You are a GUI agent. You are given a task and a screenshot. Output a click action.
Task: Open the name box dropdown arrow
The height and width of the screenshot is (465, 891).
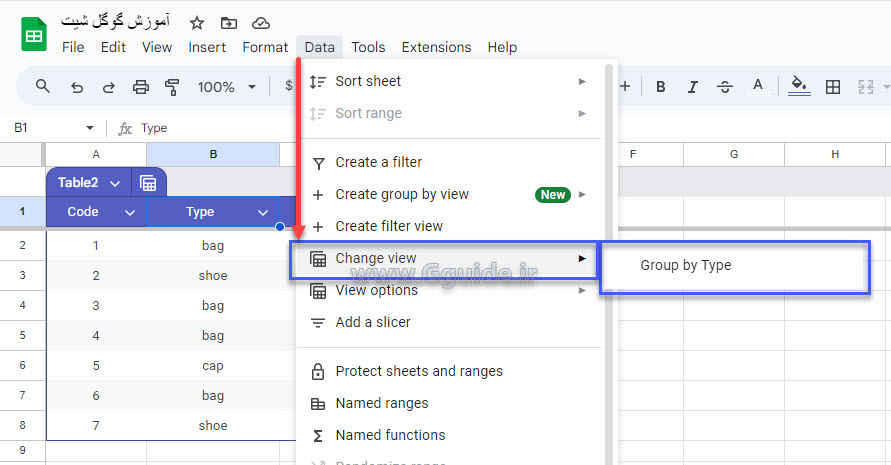tap(90, 128)
